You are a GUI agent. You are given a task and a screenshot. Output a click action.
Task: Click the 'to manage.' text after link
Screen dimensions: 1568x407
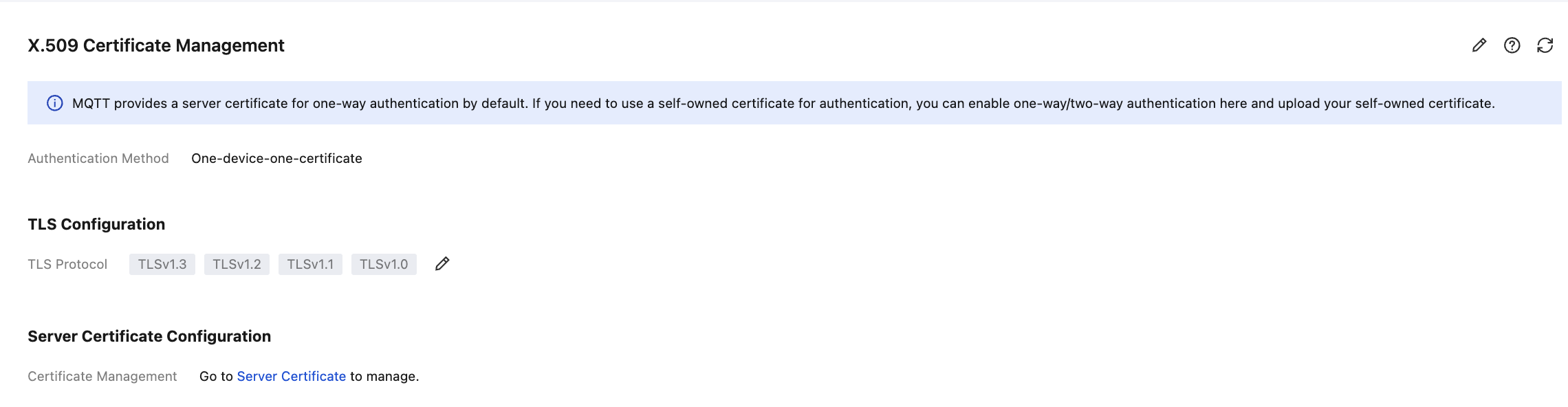[x=384, y=376]
